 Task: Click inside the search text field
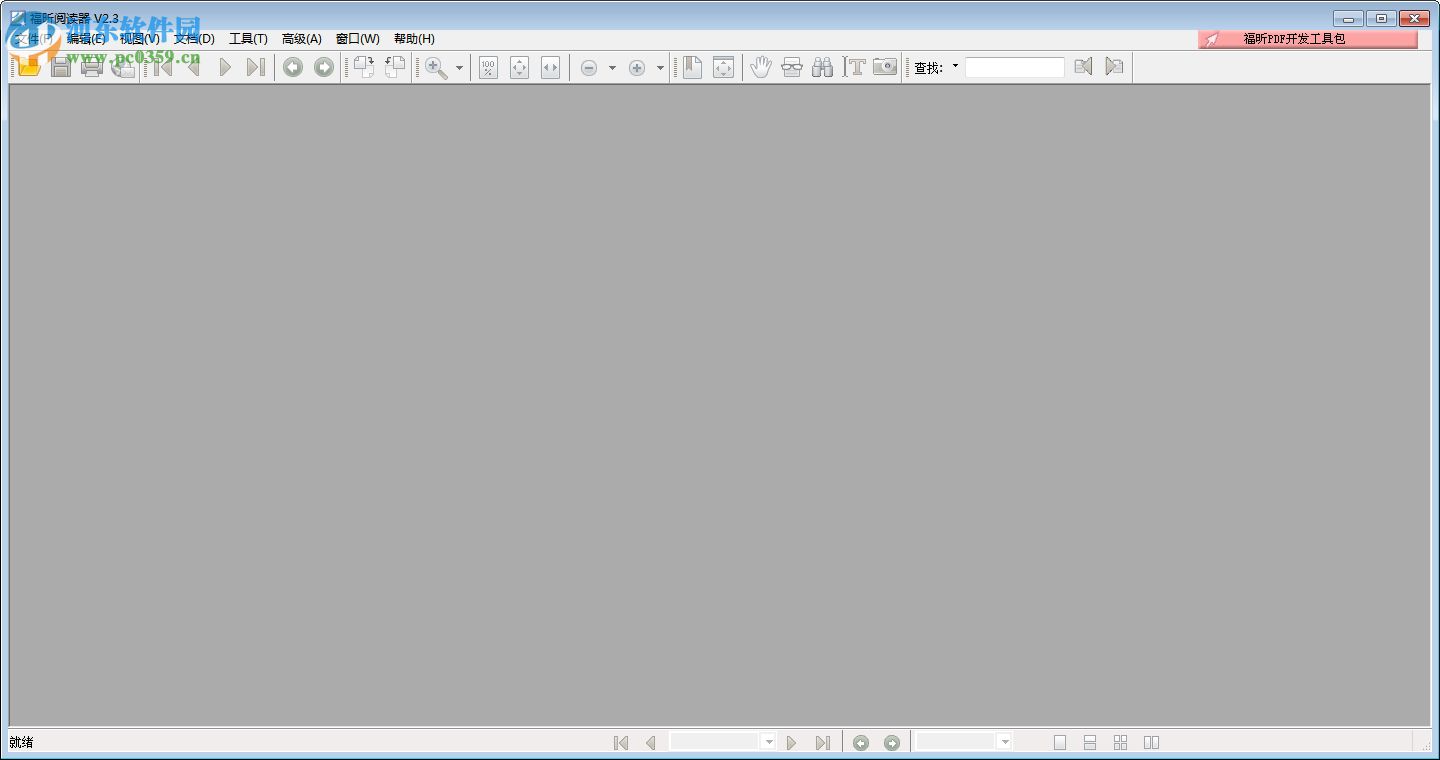pos(1015,66)
